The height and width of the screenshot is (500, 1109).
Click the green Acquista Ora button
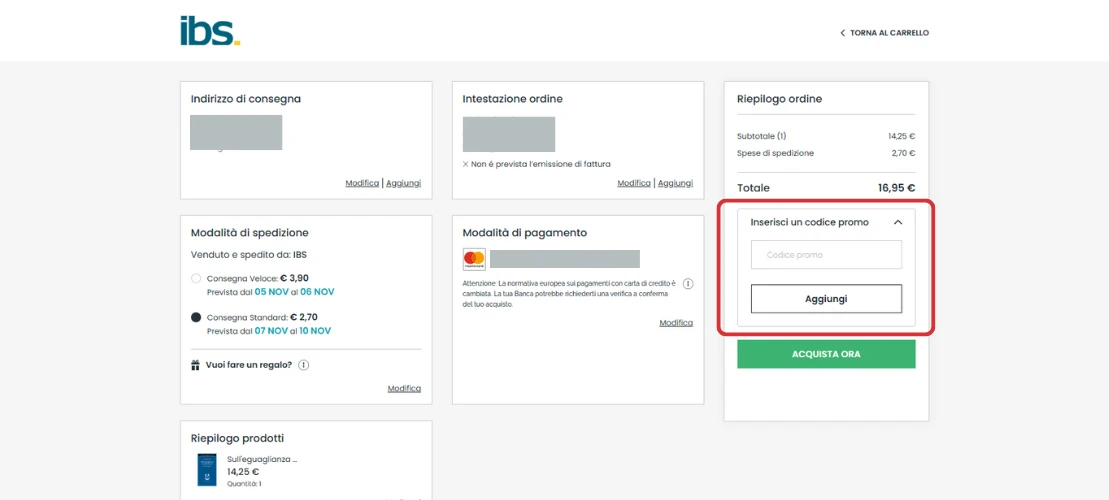pos(826,354)
